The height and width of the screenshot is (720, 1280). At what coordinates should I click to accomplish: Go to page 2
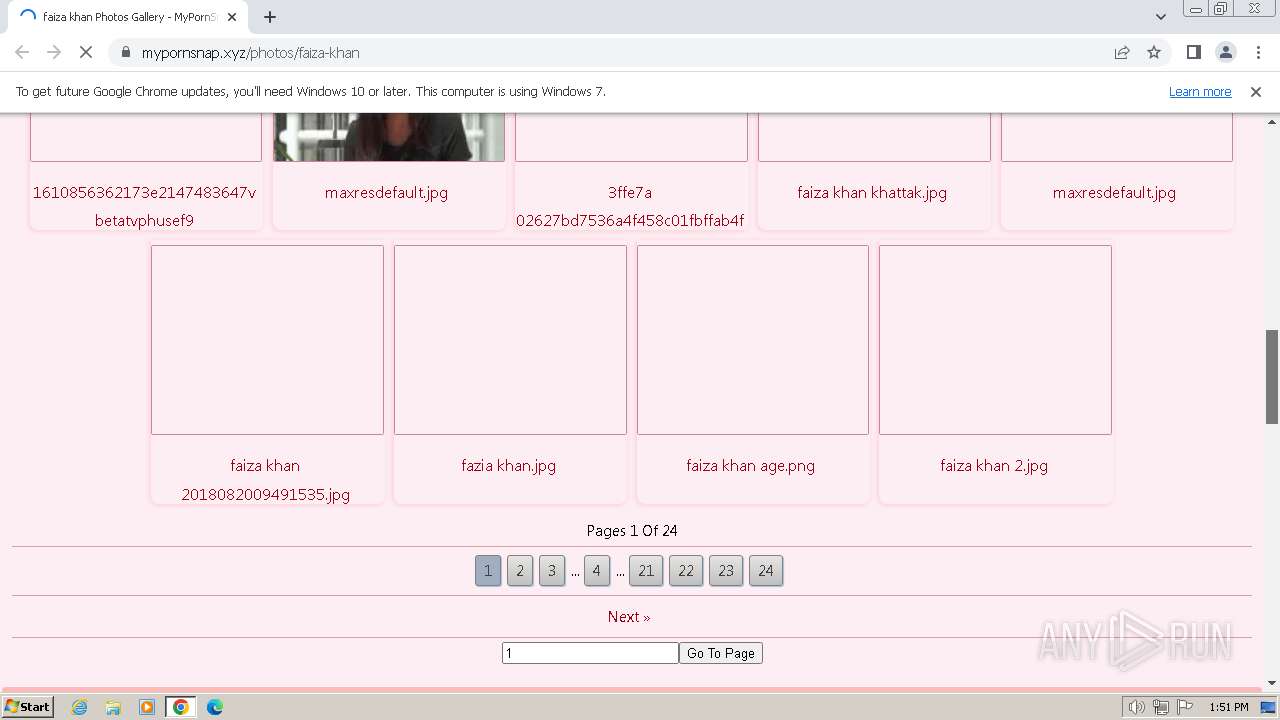click(520, 571)
